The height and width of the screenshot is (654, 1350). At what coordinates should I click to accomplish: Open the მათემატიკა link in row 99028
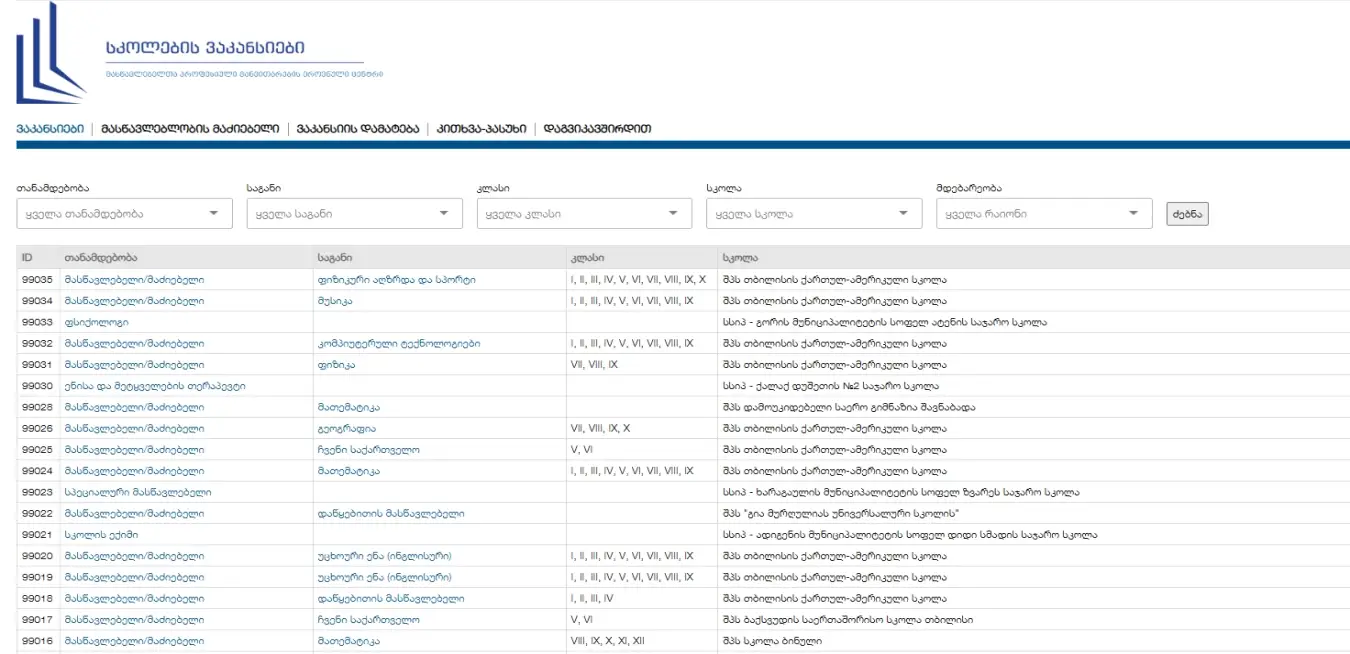(x=348, y=407)
